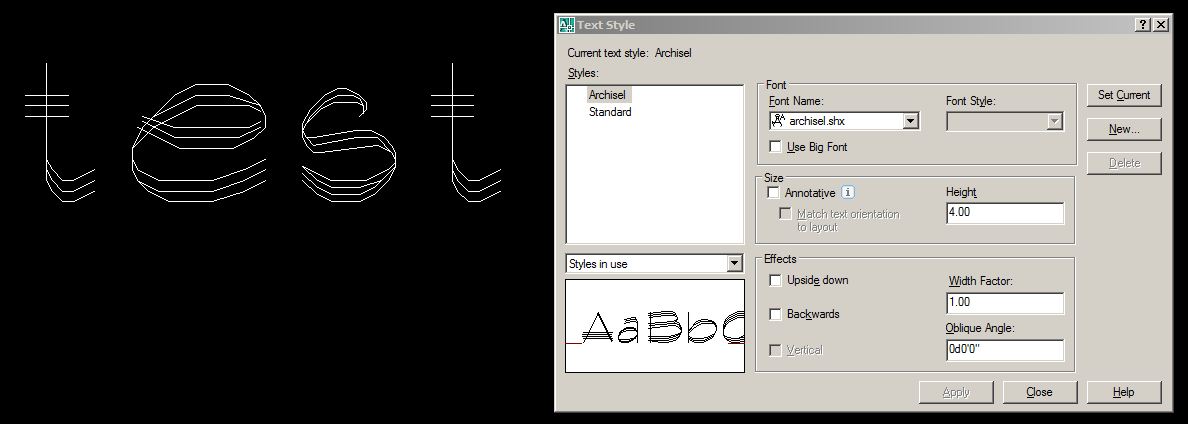Create a new text style with New...
The height and width of the screenshot is (424, 1188).
click(1124, 129)
